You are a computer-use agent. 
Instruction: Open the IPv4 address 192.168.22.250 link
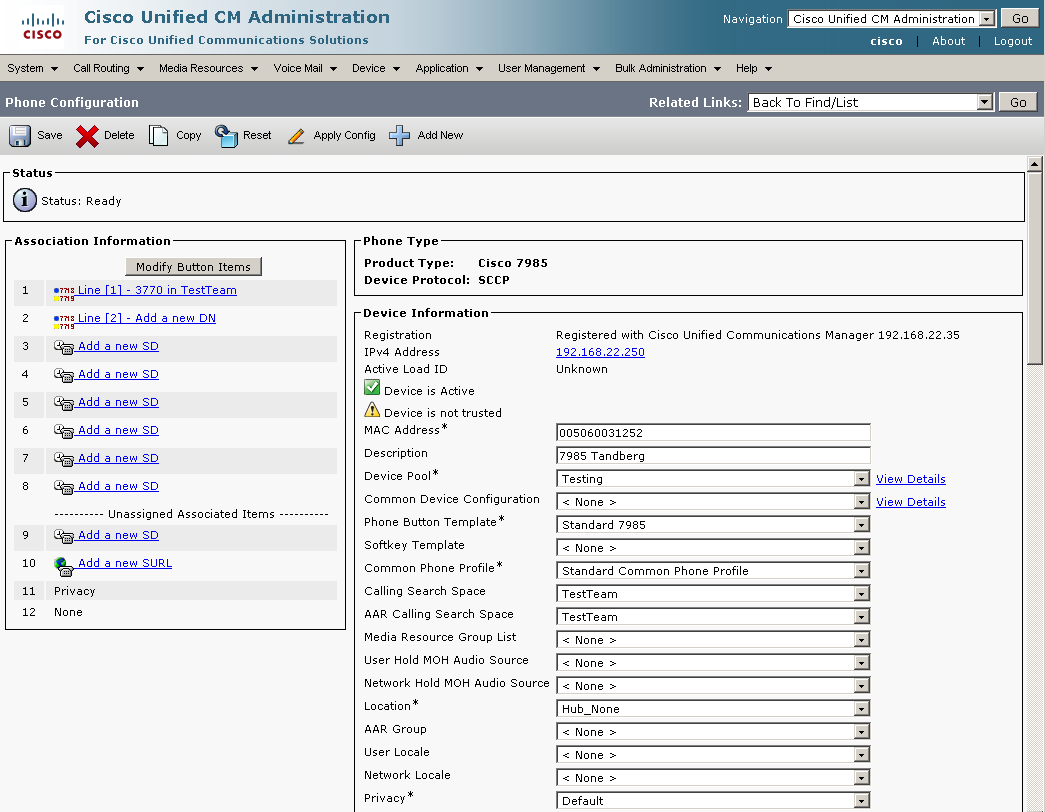pos(600,352)
